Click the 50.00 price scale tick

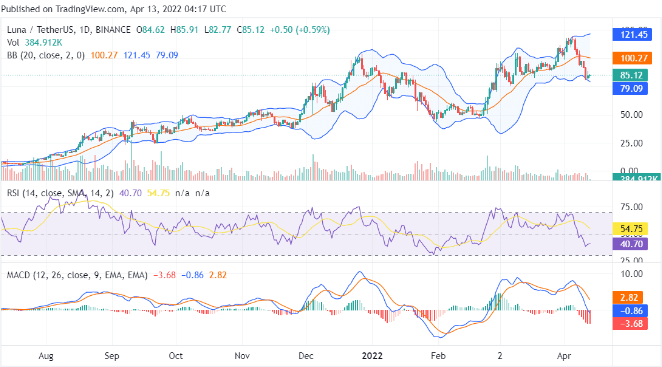[631, 114]
